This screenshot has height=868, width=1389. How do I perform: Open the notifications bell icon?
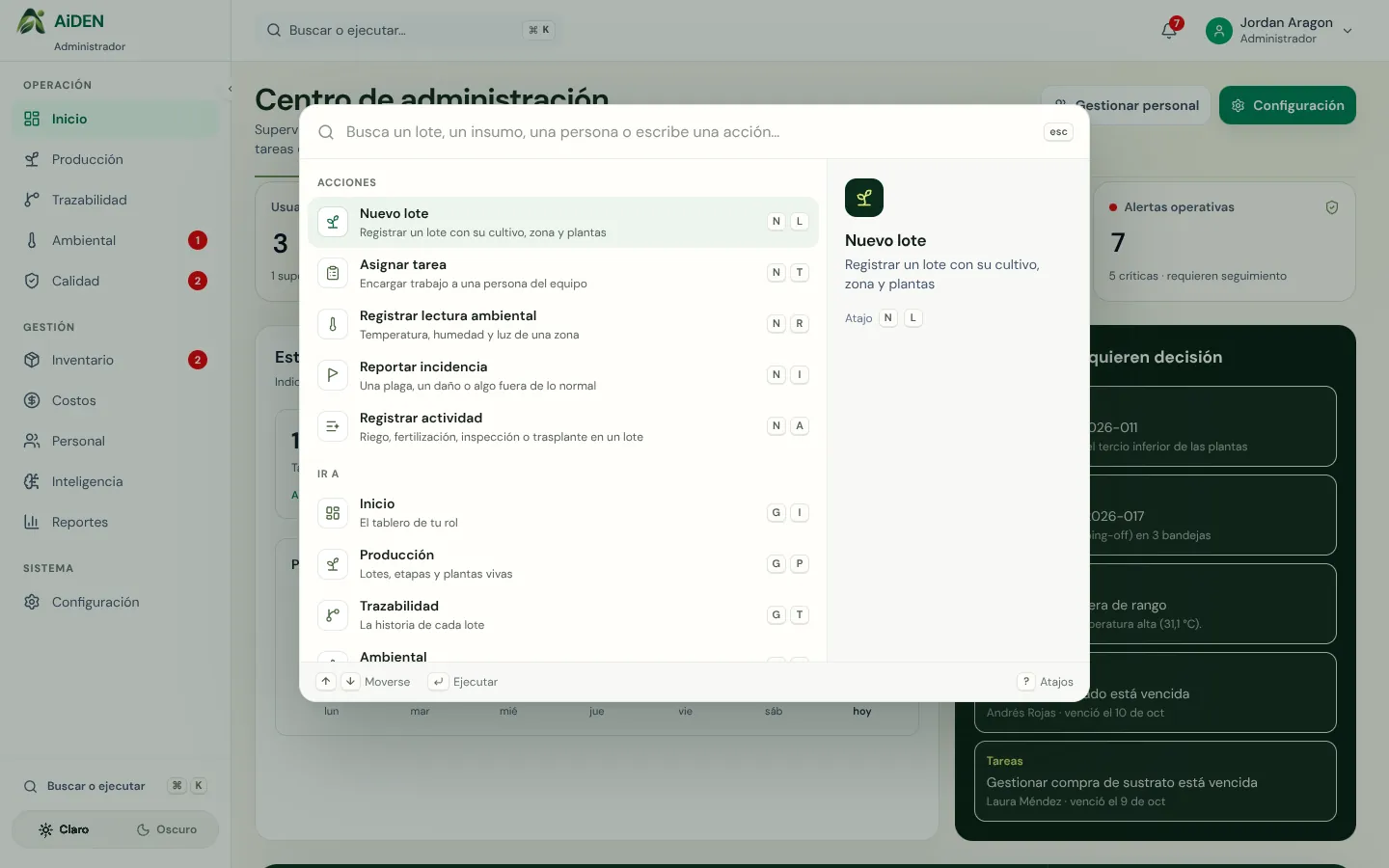click(x=1169, y=31)
